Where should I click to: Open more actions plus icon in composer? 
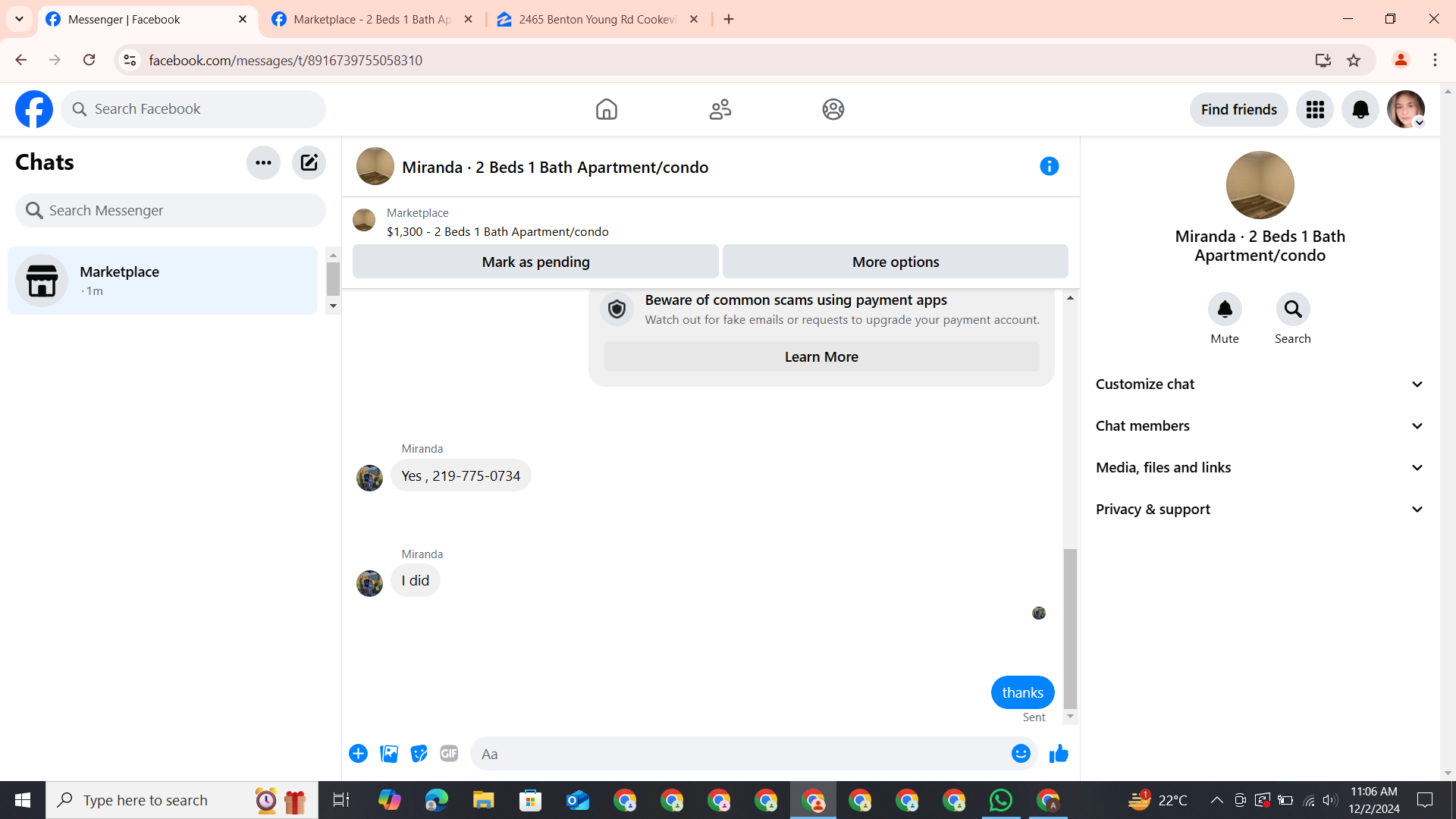(x=358, y=754)
